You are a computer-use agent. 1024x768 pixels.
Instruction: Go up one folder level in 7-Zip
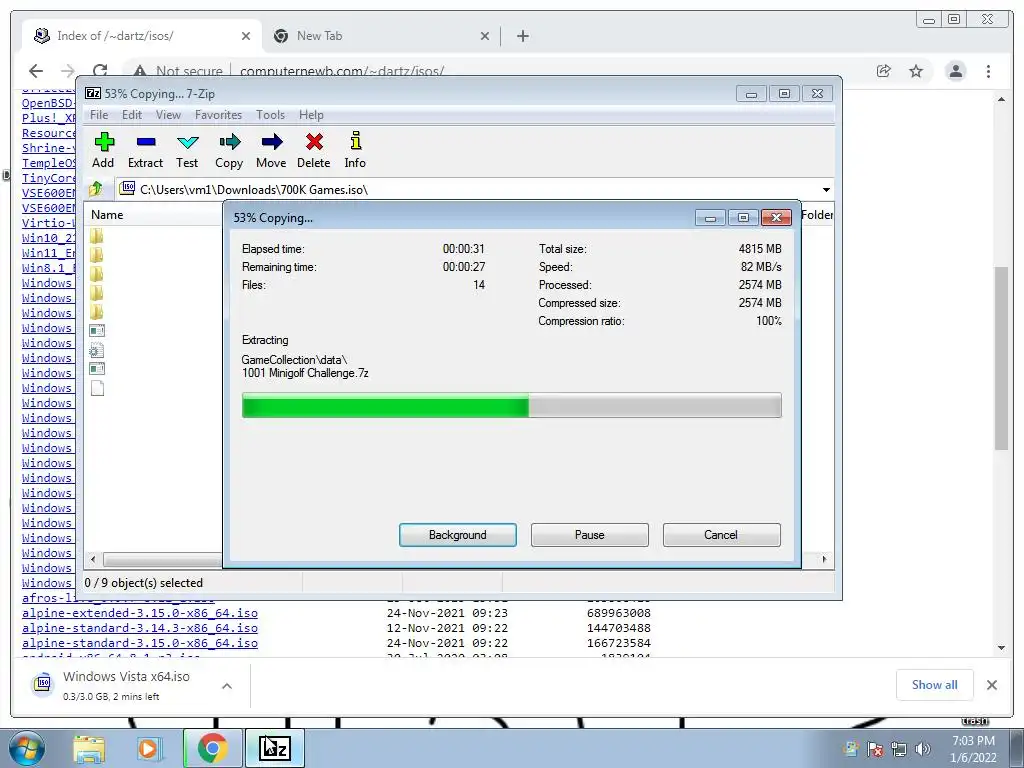(x=96, y=189)
